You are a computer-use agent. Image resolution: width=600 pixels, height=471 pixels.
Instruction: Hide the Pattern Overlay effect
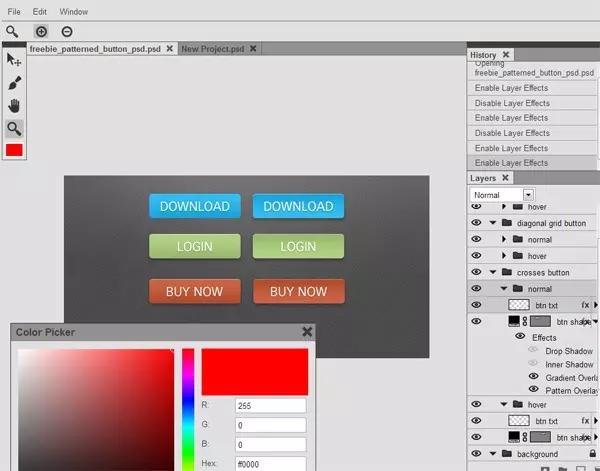[533, 390]
